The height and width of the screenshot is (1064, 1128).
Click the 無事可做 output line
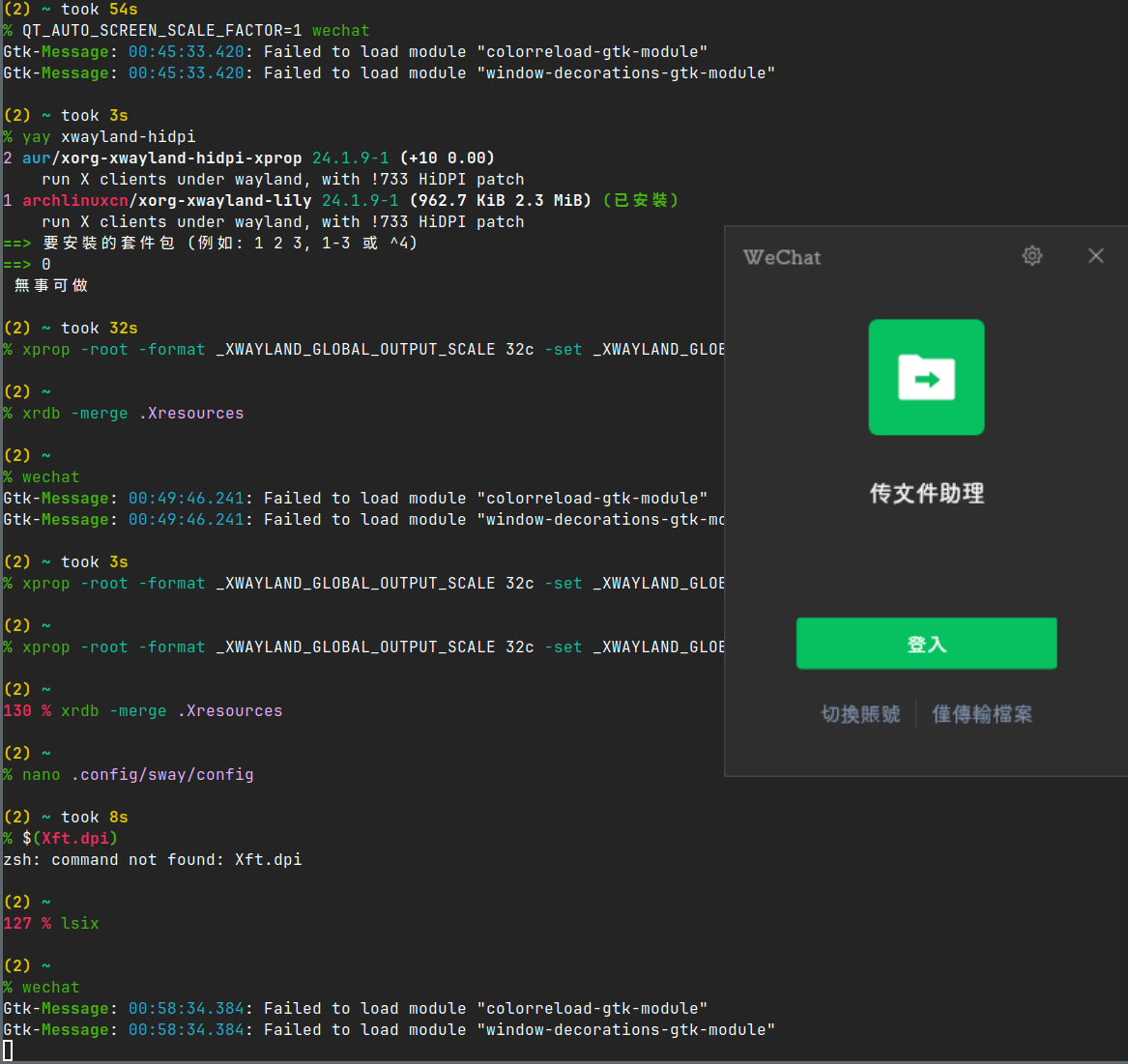point(50,286)
